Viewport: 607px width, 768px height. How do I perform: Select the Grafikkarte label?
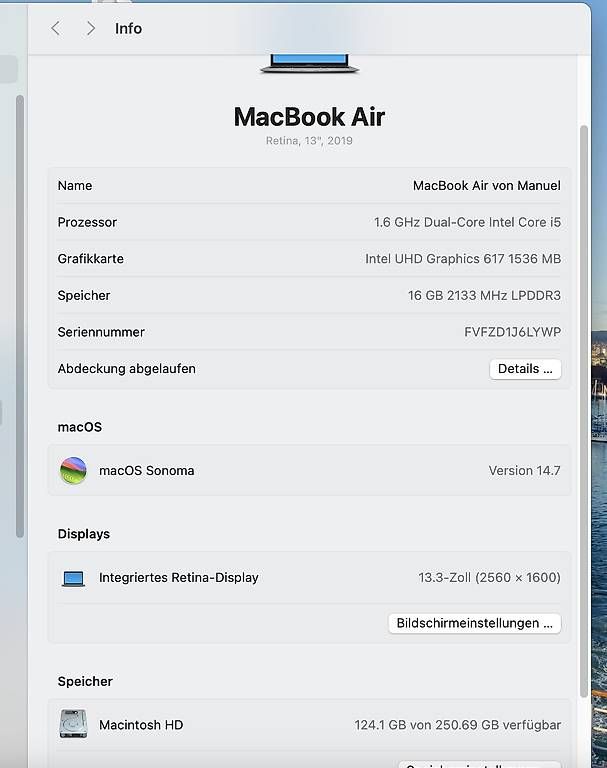[x=91, y=259]
